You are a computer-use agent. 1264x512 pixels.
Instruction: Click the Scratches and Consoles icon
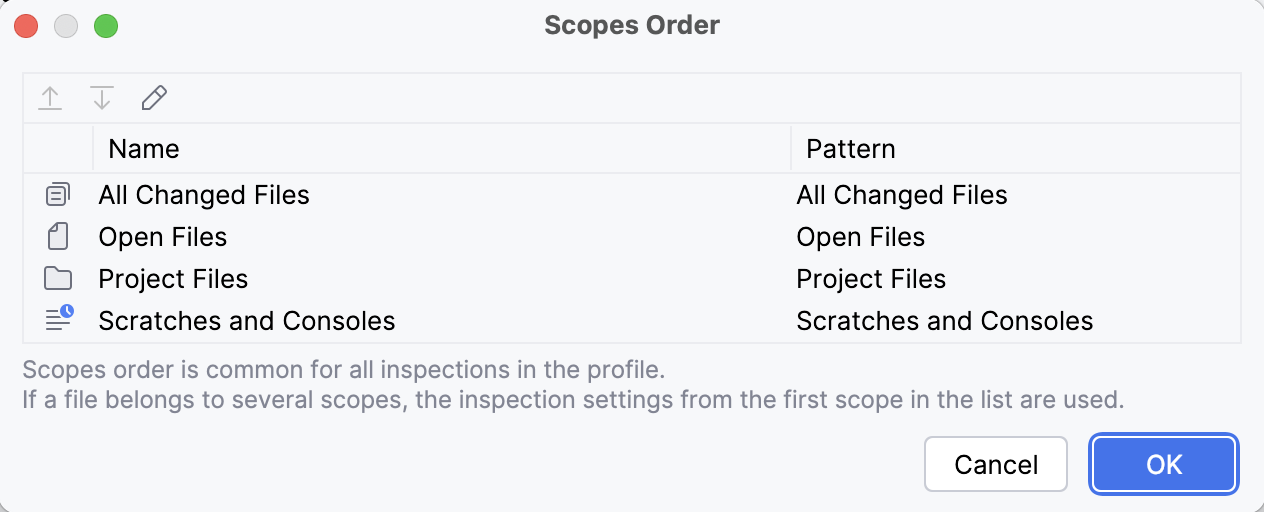[59, 320]
